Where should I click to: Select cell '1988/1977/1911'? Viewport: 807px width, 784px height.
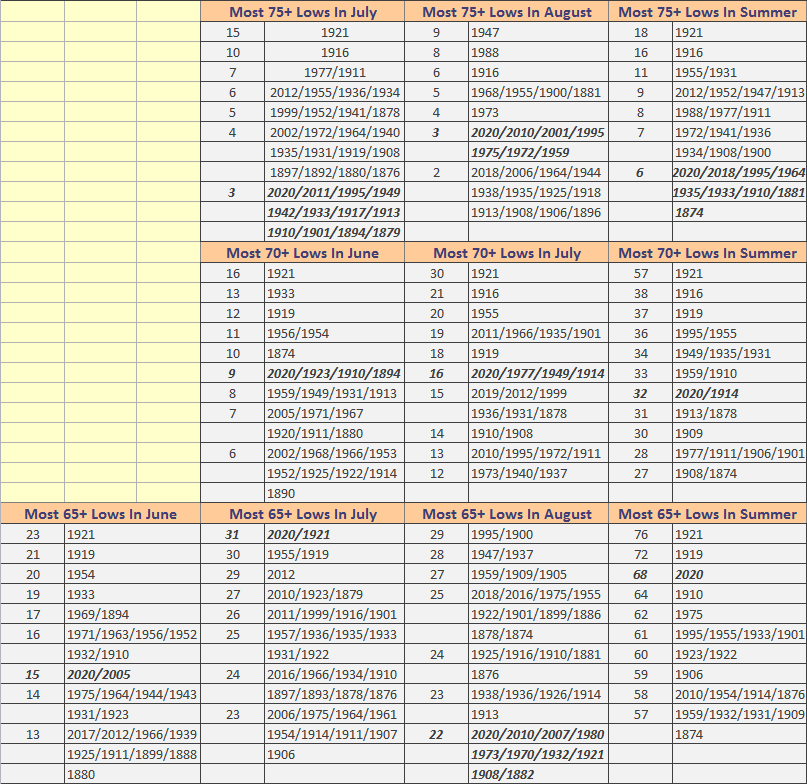[x=740, y=113]
